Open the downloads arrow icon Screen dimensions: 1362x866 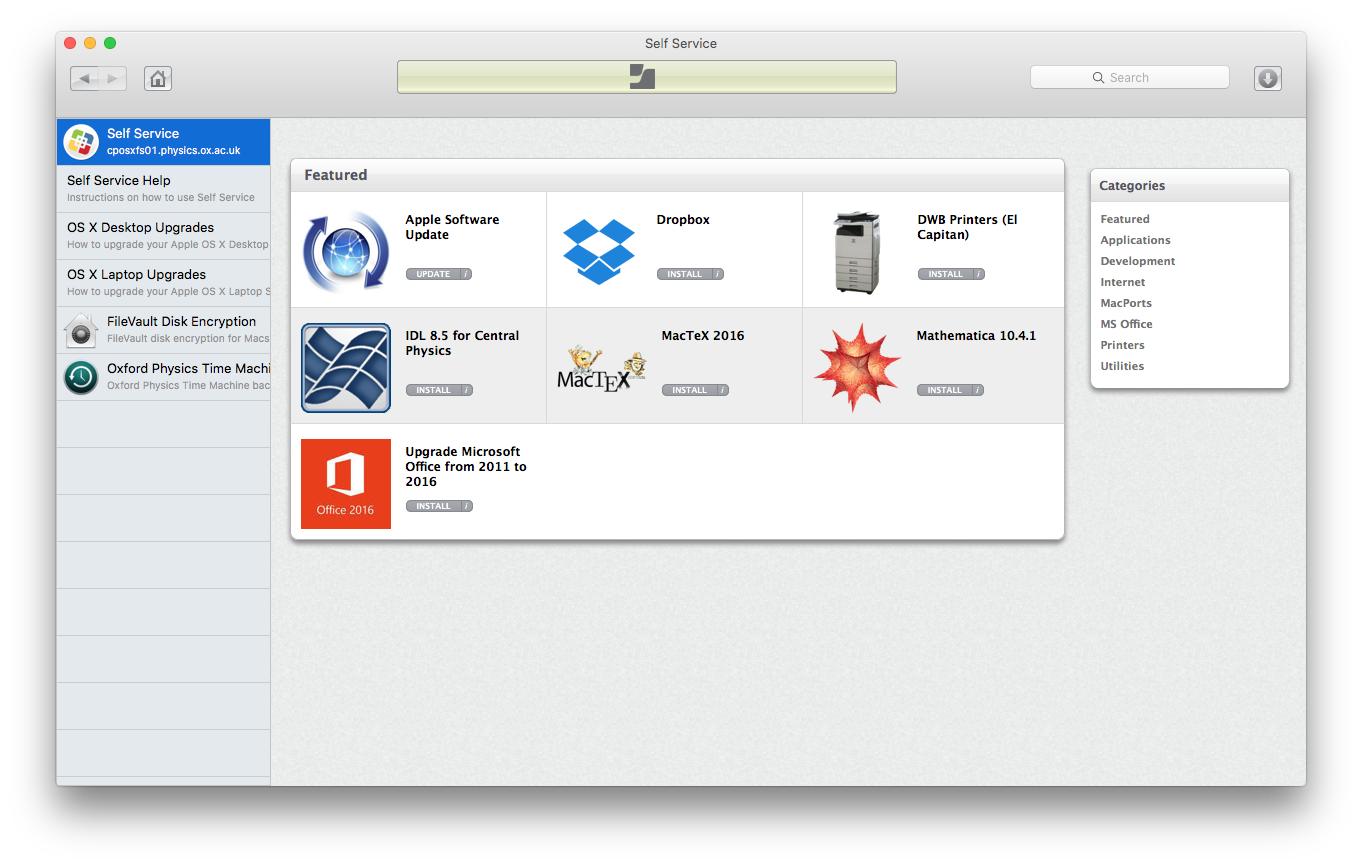[1268, 78]
